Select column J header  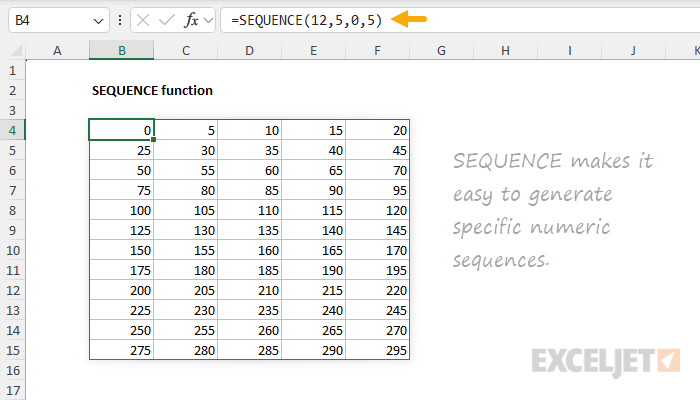(x=633, y=50)
